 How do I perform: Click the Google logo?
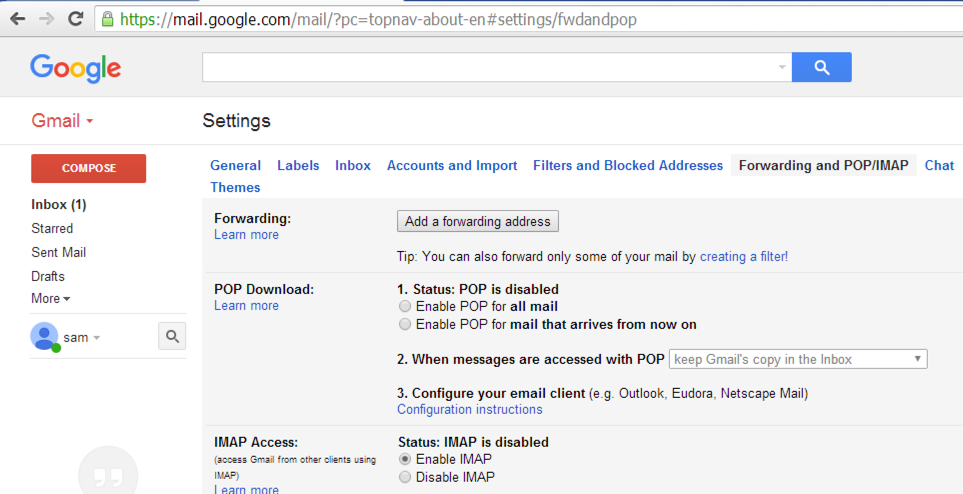[76, 68]
